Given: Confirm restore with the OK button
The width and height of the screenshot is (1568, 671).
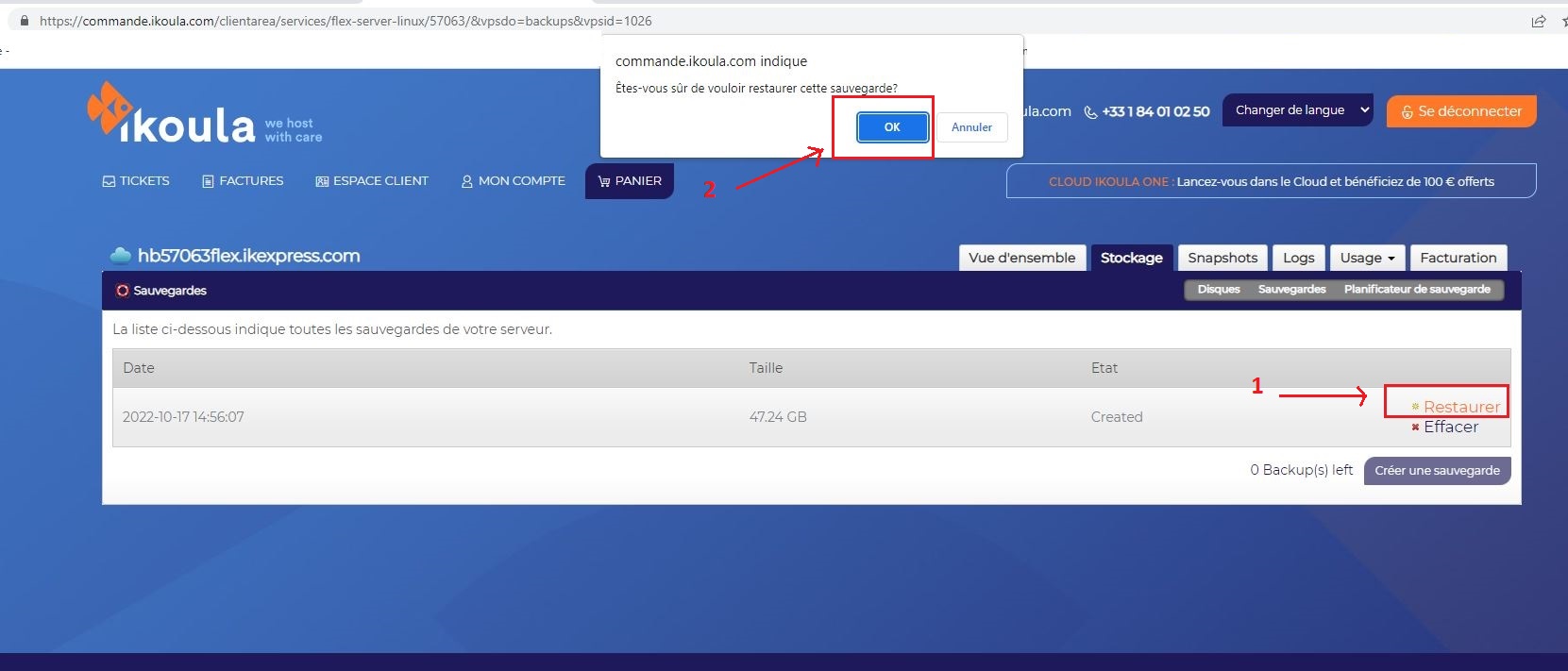Looking at the screenshot, I should pos(892,126).
